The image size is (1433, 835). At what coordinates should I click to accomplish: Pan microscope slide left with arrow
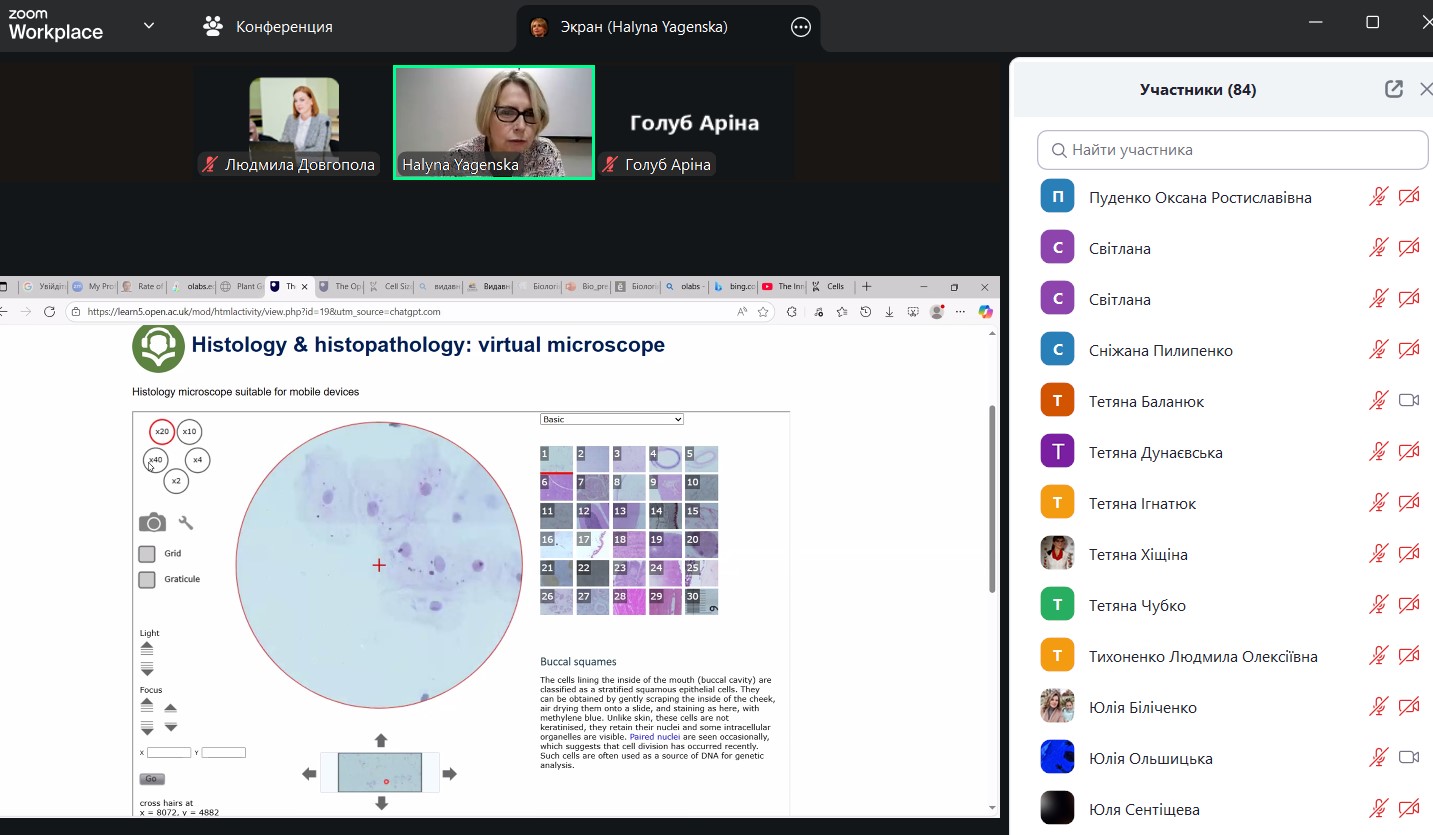click(x=309, y=773)
